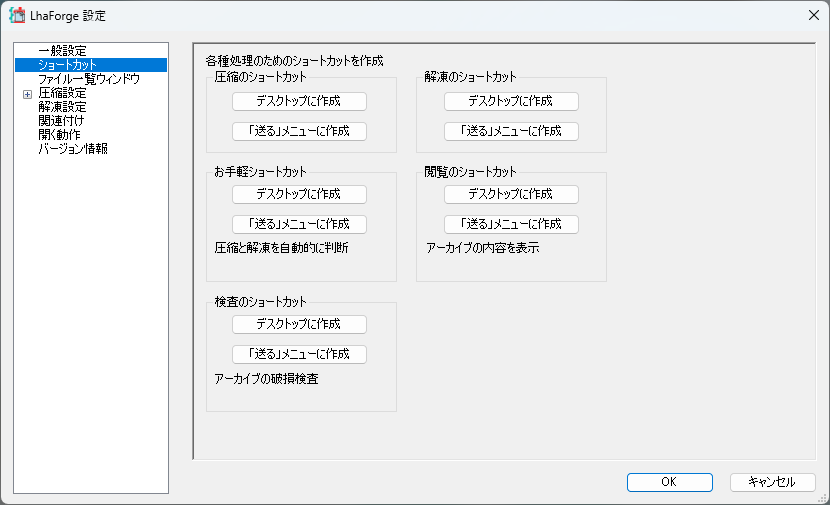
Task: Create 閲覧 shortcut on desktop
Action: click(511, 194)
